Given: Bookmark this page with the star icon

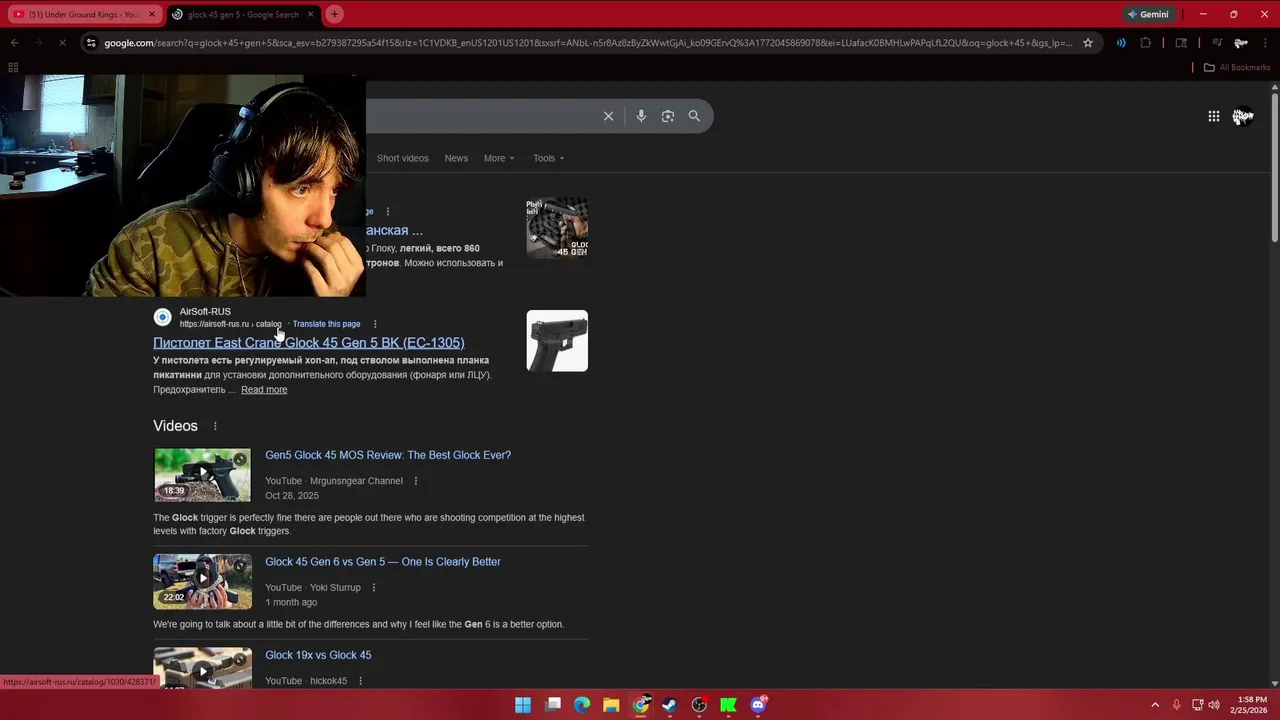Looking at the screenshot, I should pyautogui.click(x=1088, y=43).
